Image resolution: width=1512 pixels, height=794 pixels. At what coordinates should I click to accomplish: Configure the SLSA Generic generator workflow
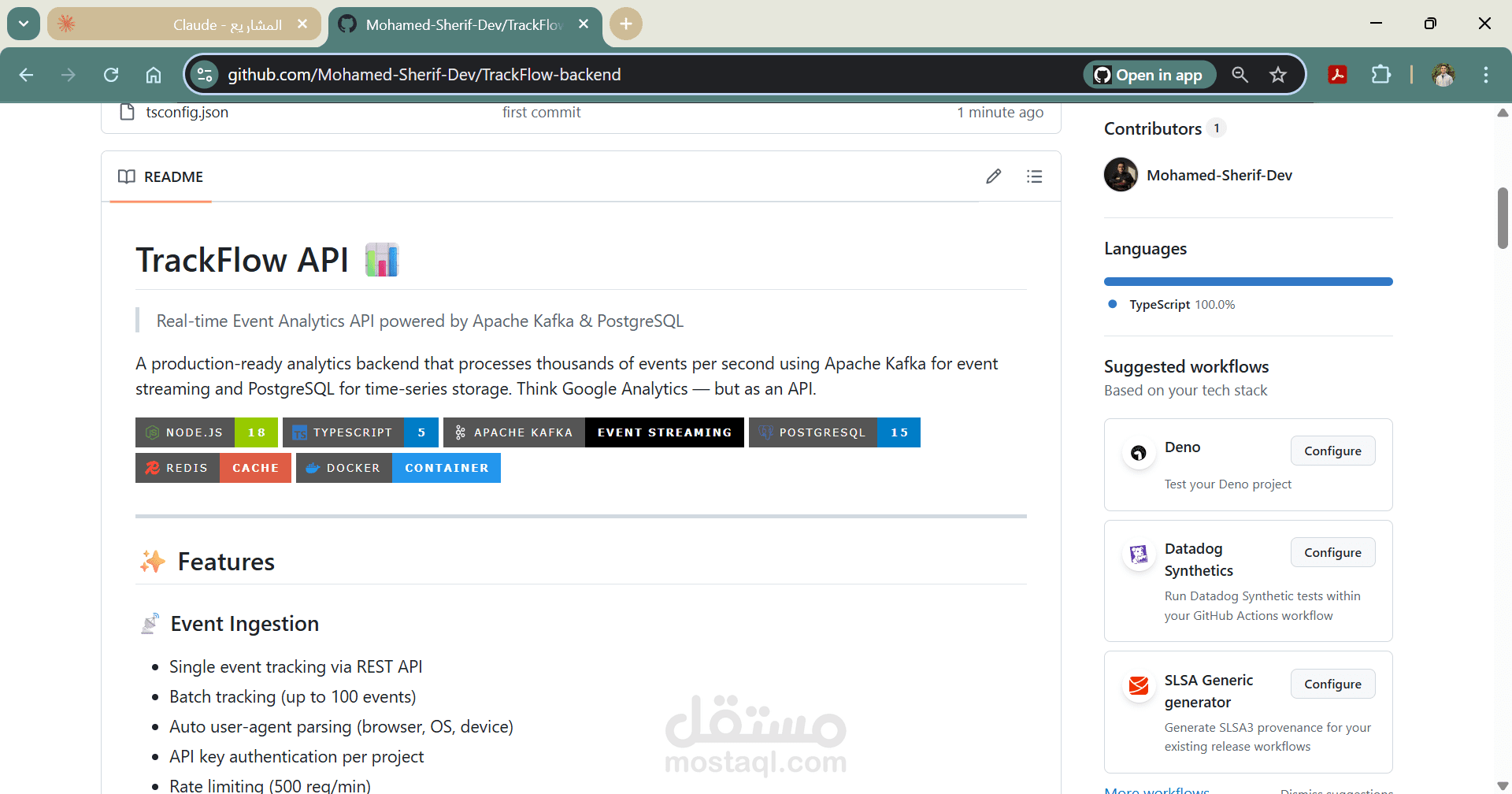pyautogui.click(x=1332, y=684)
